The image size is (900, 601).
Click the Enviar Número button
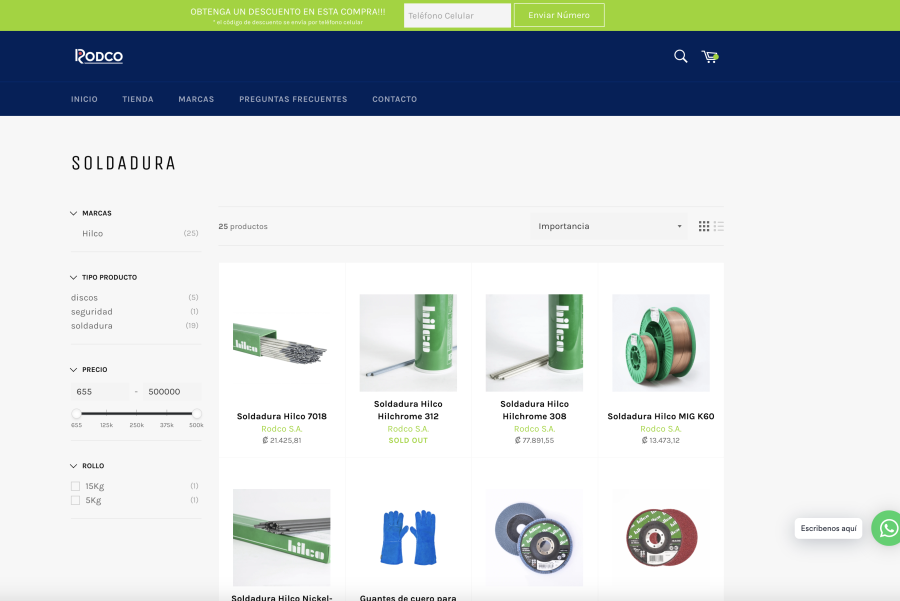tap(559, 15)
